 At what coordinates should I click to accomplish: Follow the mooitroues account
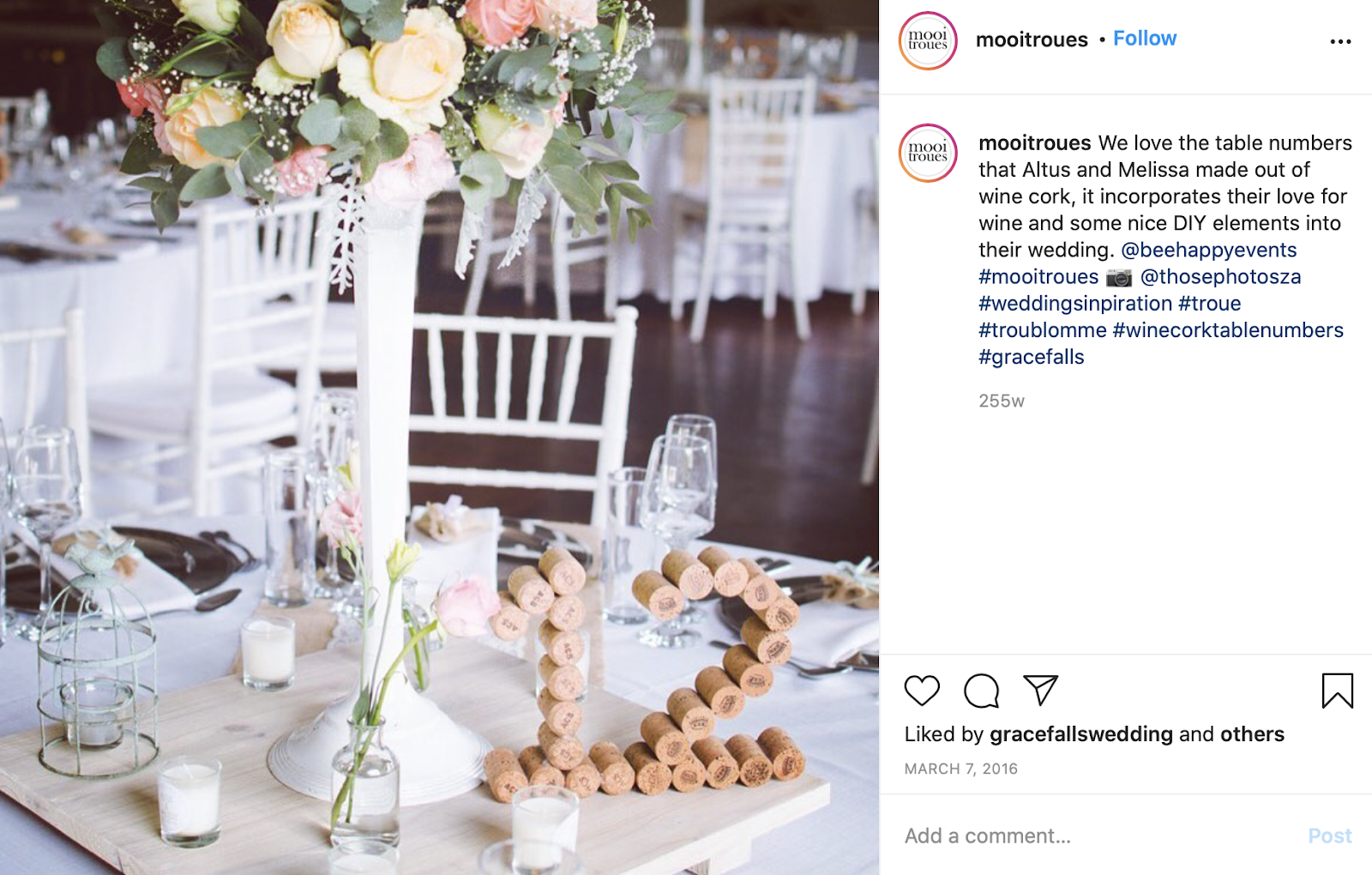point(1145,39)
